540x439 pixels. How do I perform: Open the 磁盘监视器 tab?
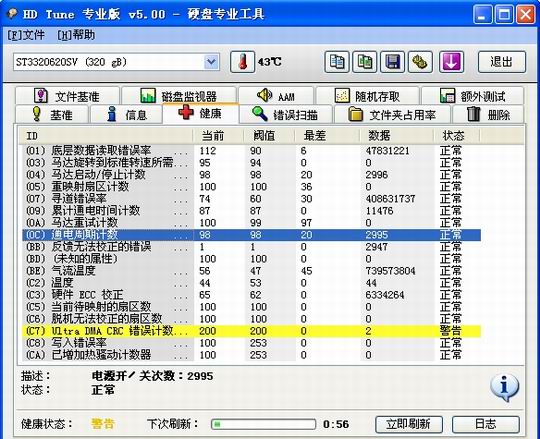179,96
